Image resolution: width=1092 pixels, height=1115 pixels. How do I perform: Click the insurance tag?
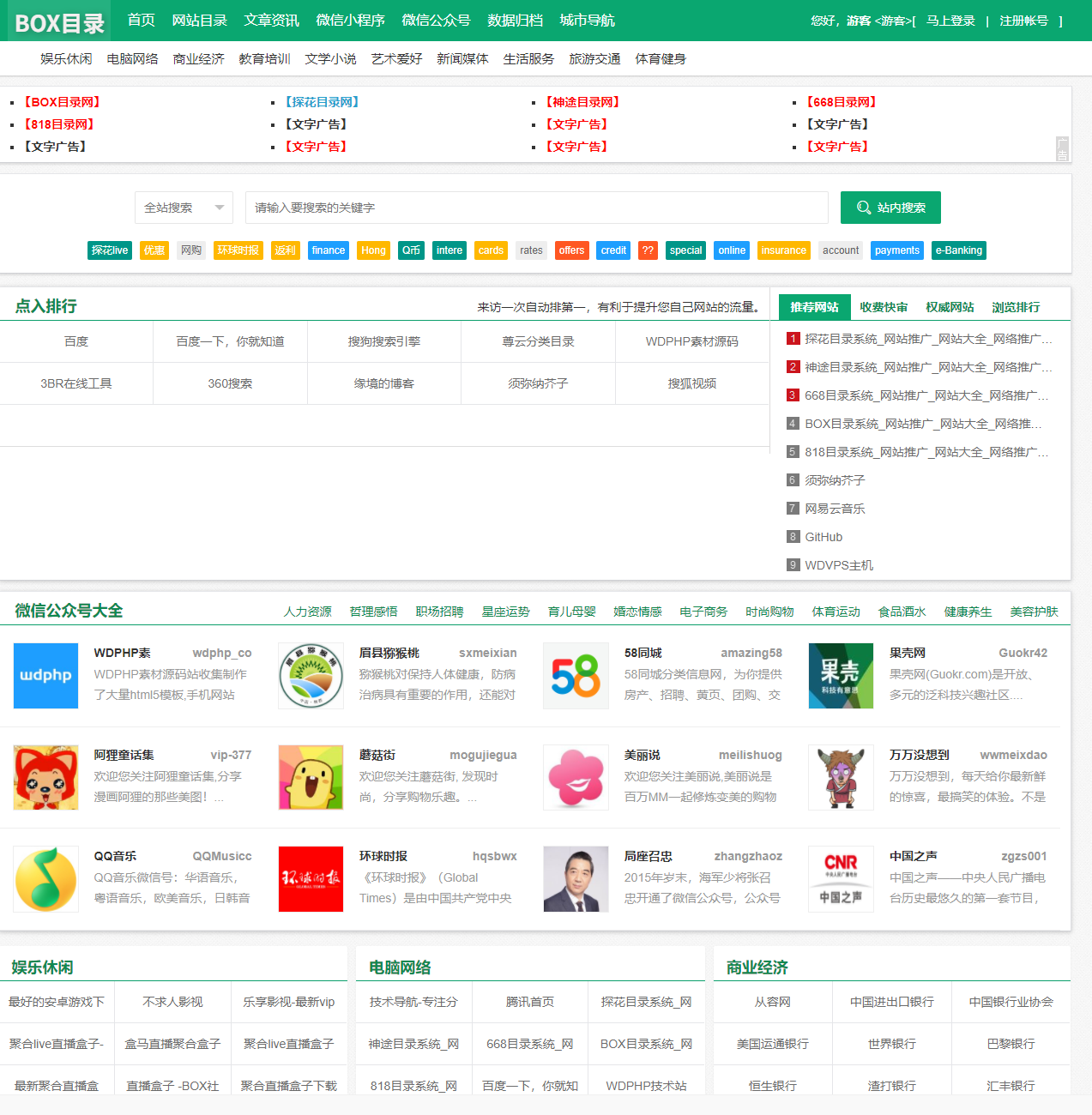pyautogui.click(x=783, y=250)
